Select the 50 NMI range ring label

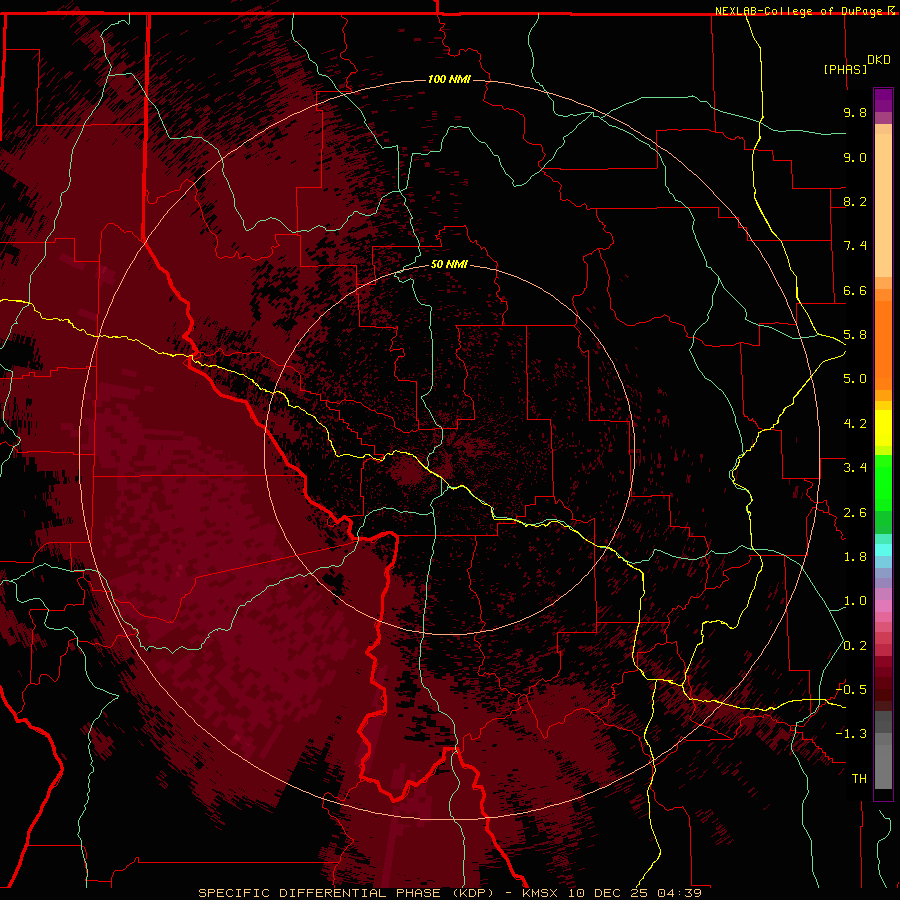(449, 264)
